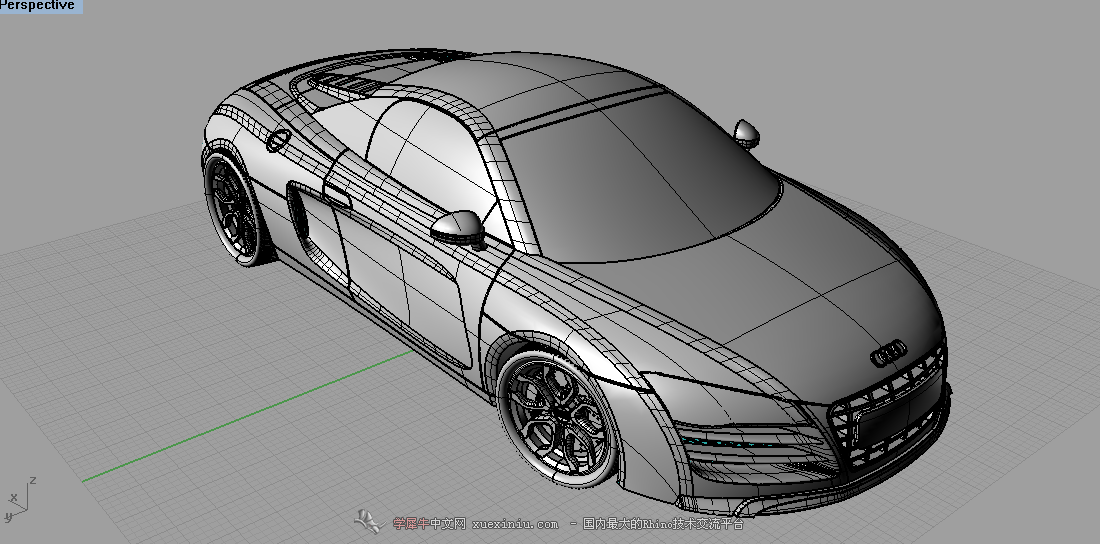Select the Audi four-ring emblem on hood
The image size is (1100, 544).
click(888, 353)
